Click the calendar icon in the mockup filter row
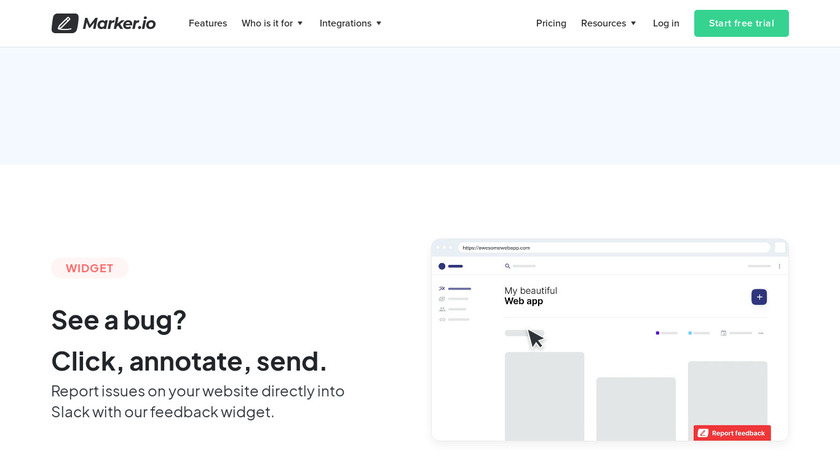This screenshot has width=840, height=472. (x=723, y=333)
